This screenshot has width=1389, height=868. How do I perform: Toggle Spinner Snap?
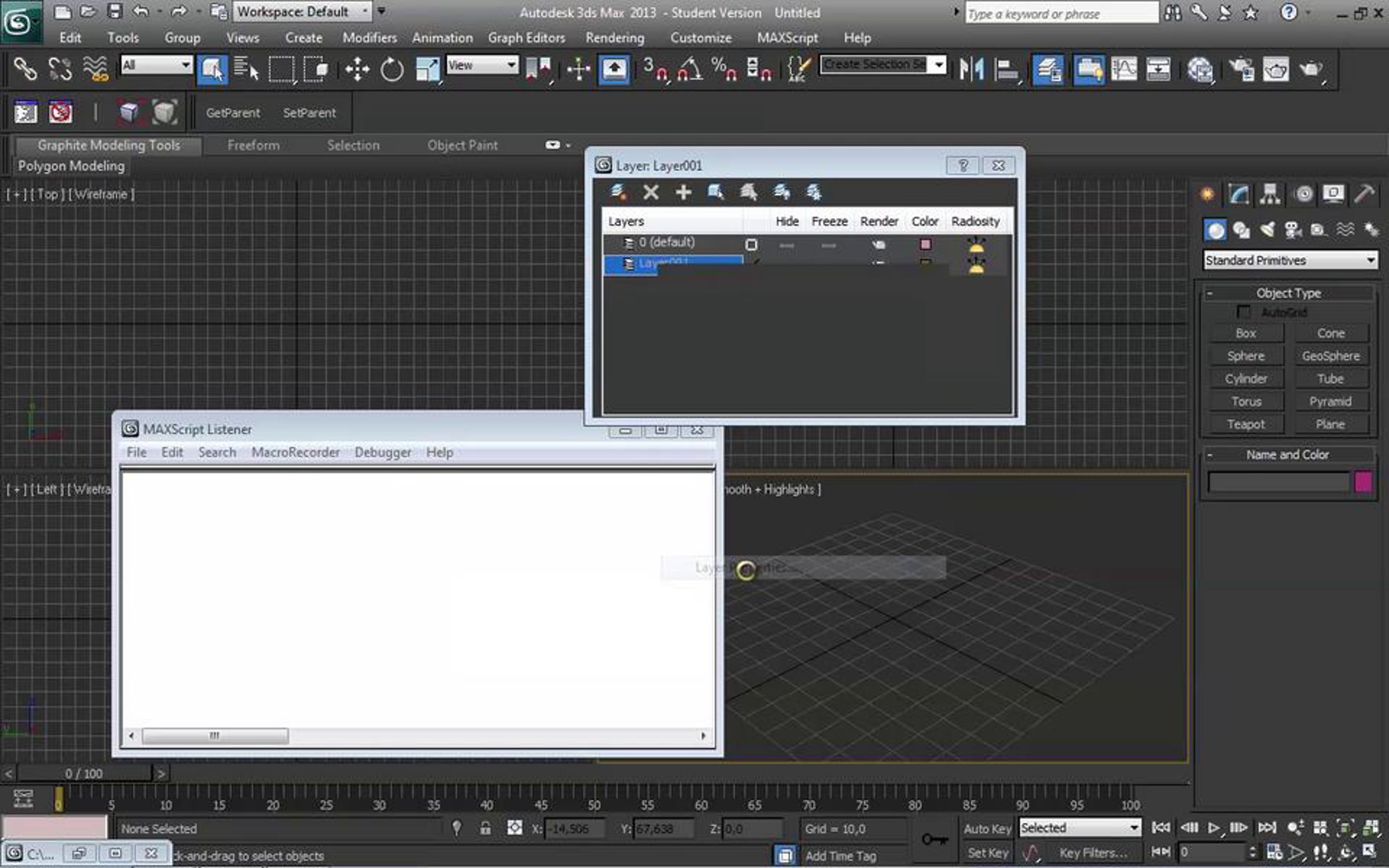(758, 69)
